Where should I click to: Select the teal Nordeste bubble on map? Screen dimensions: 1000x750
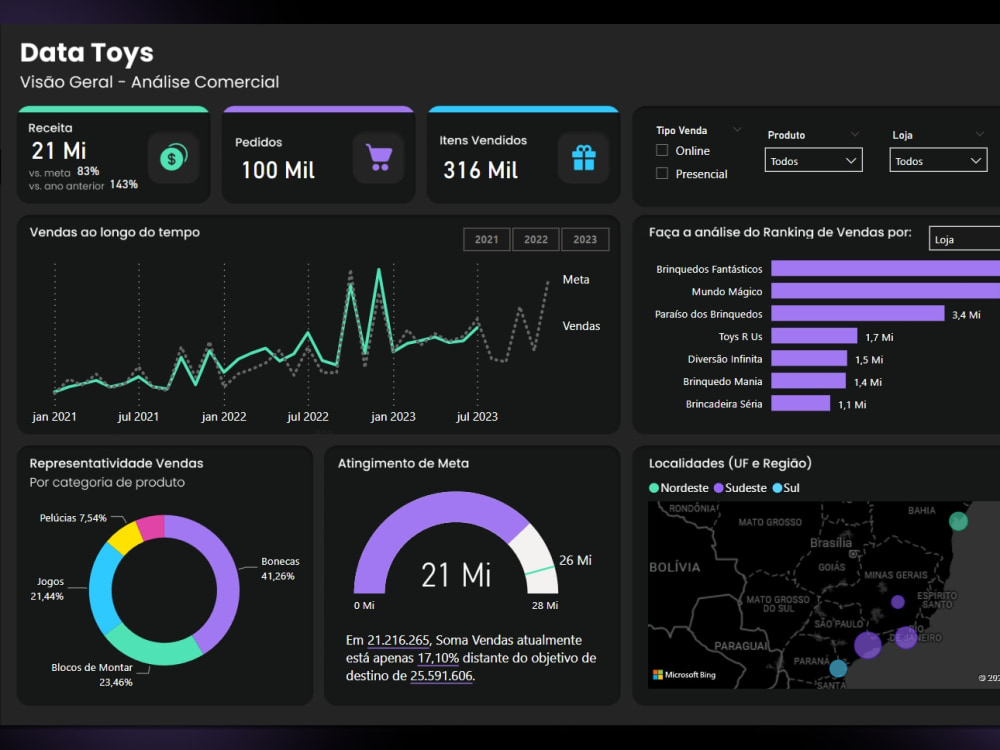[x=958, y=521]
